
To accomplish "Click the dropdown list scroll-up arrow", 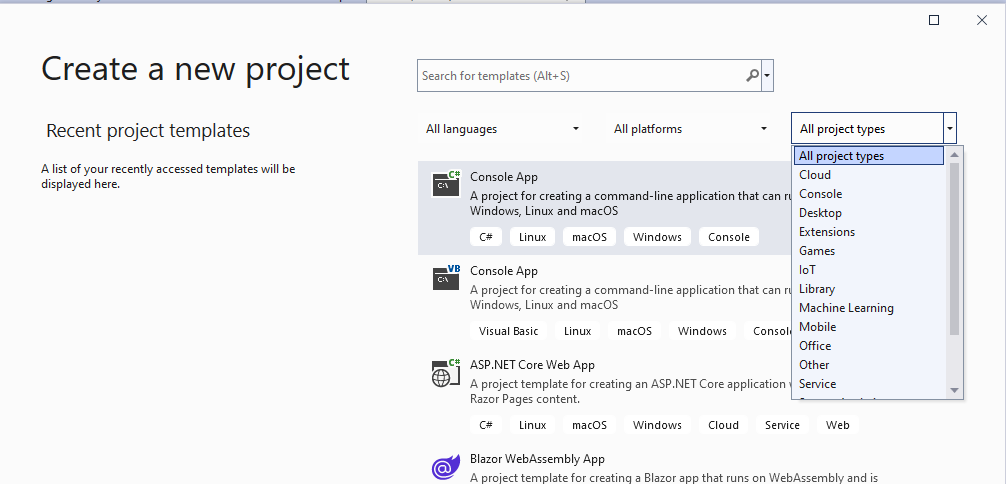I will [954, 154].
